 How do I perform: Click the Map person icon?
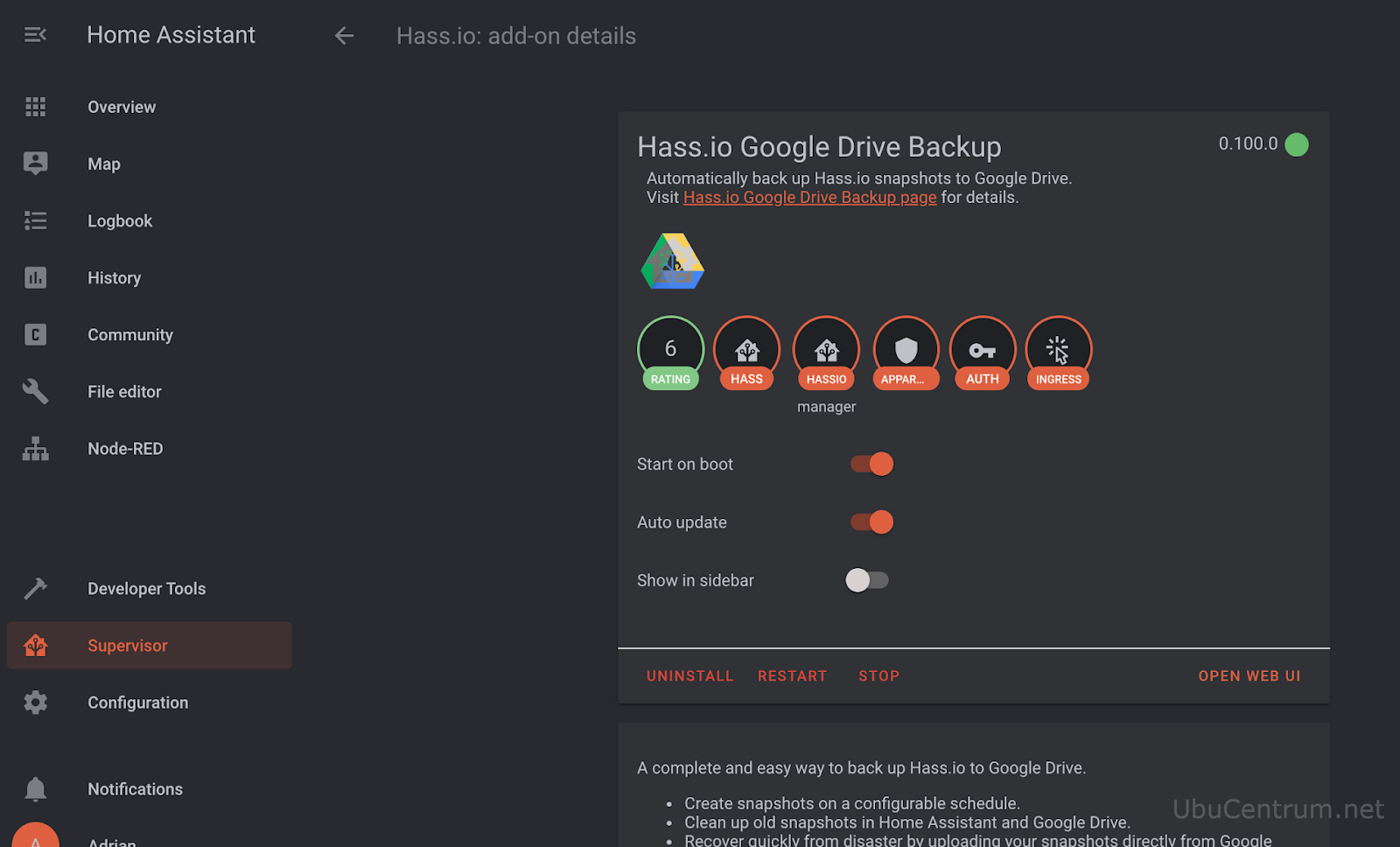click(x=35, y=164)
